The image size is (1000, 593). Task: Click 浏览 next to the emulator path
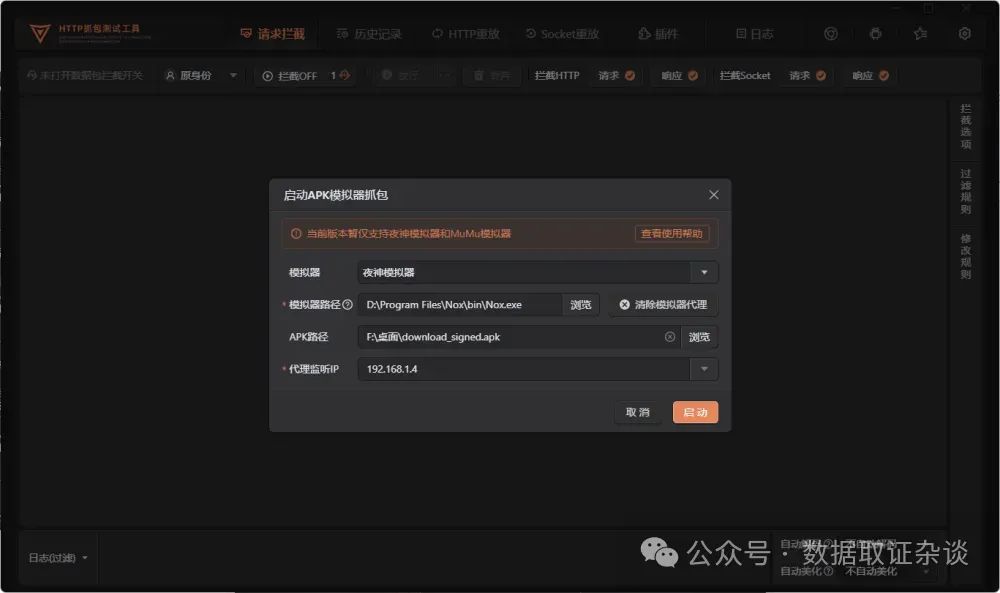pyautogui.click(x=581, y=304)
